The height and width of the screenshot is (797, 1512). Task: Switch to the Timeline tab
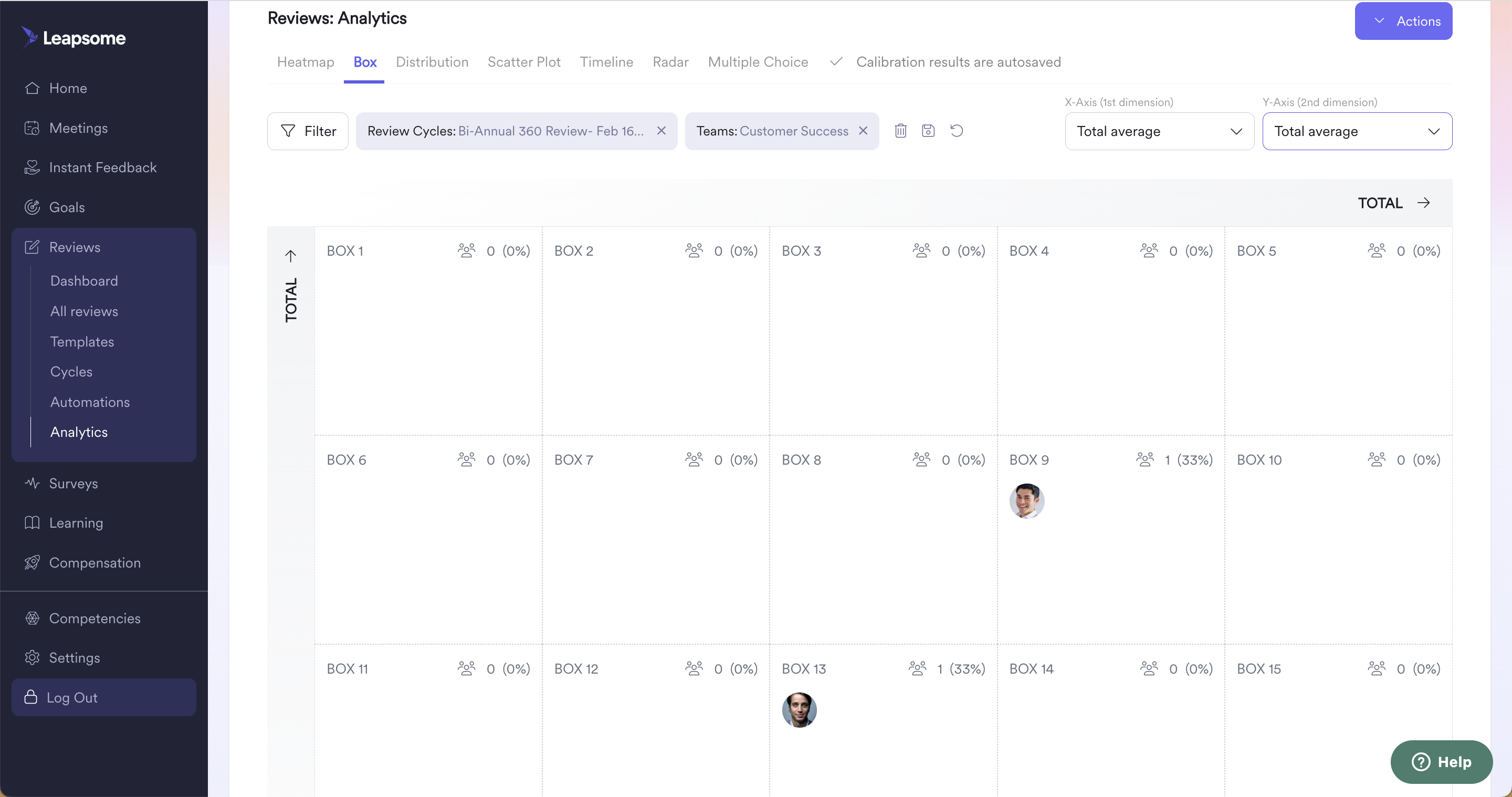606,61
